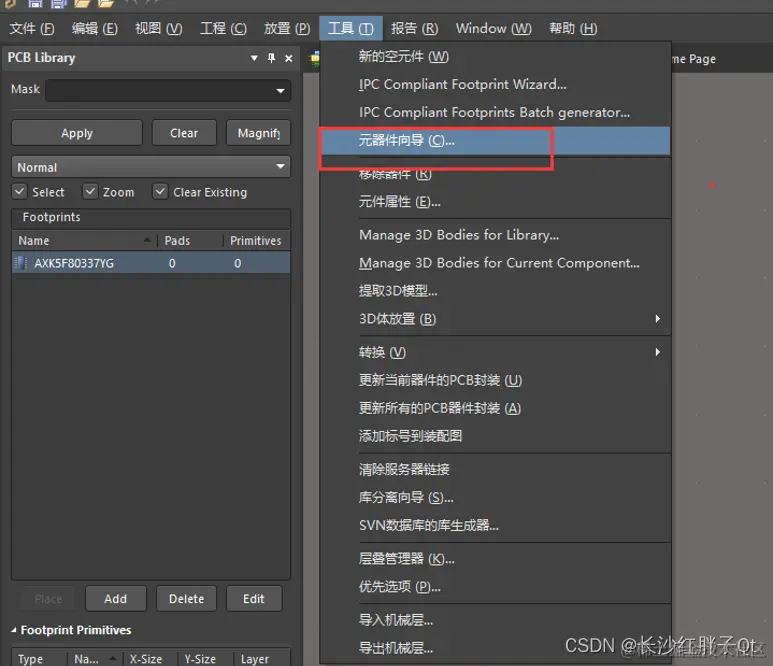The image size is (773, 666).
Task: Close the 工具 (T) menu
Action: point(351,29)
